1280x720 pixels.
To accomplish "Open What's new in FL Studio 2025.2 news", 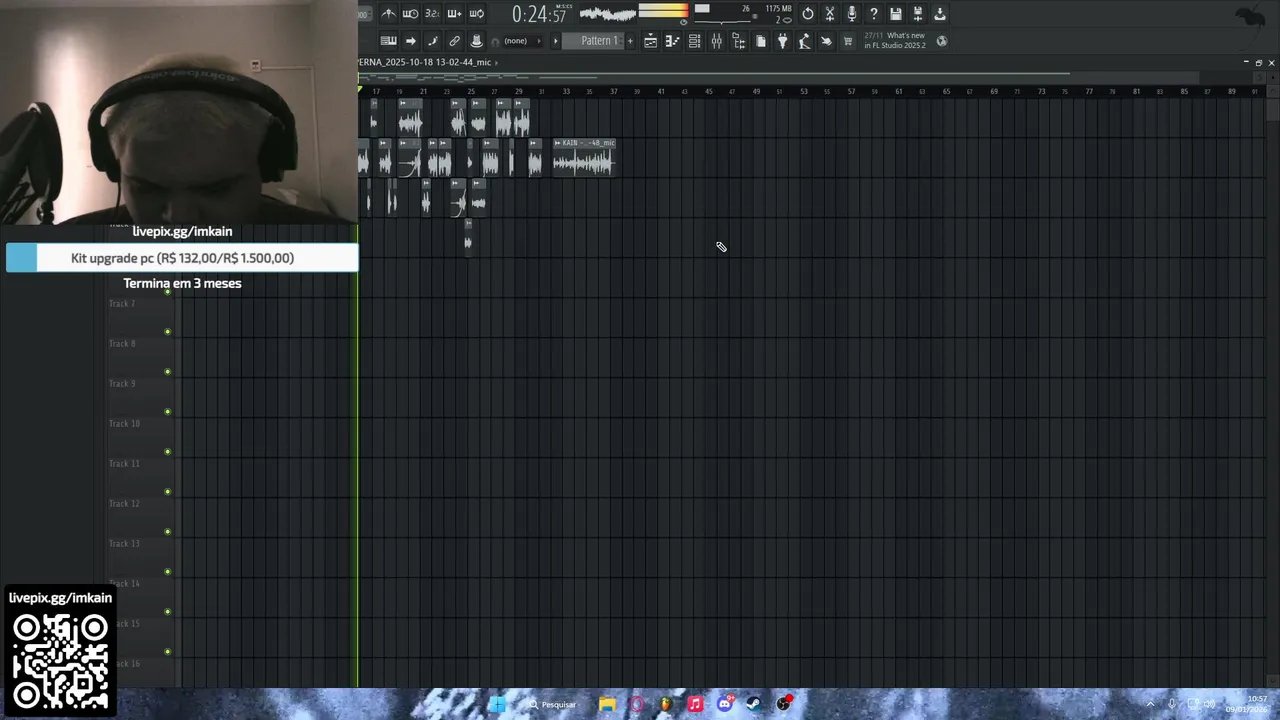I will (x=895, y=41).
